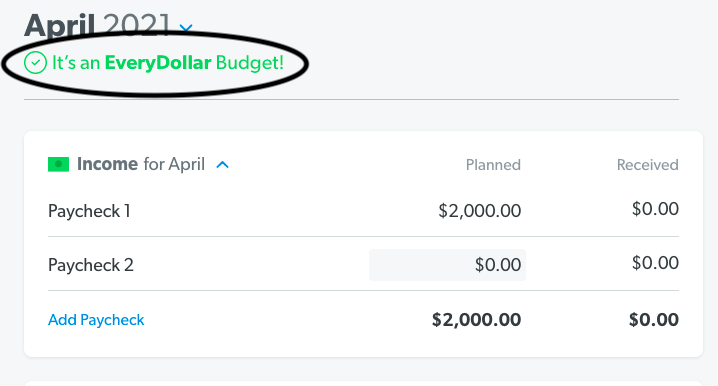
Task: Edit Paycheck 2 planned amount field
Action: coord(447,265)
